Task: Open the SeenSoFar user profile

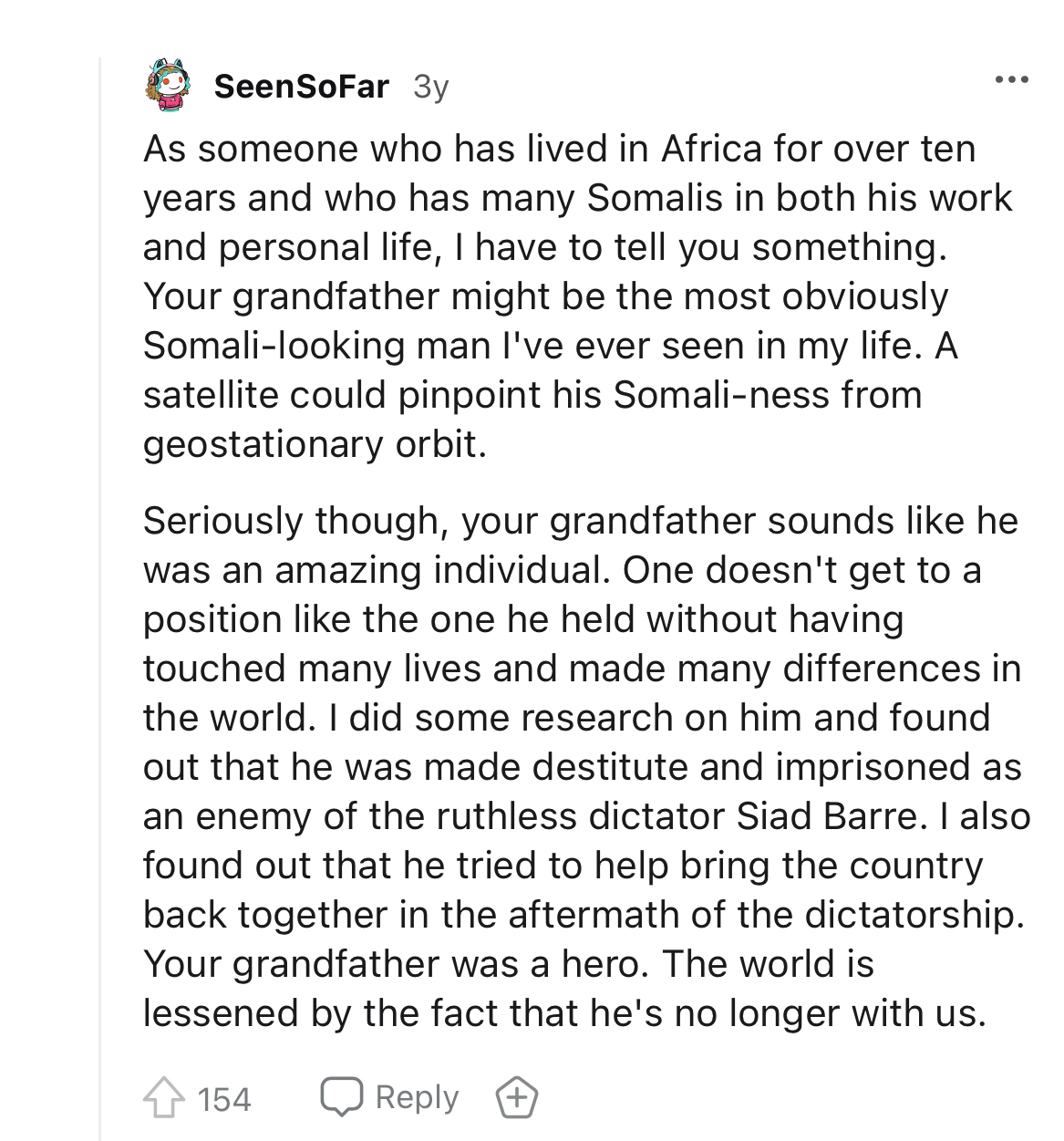Action: coord(302,87)
